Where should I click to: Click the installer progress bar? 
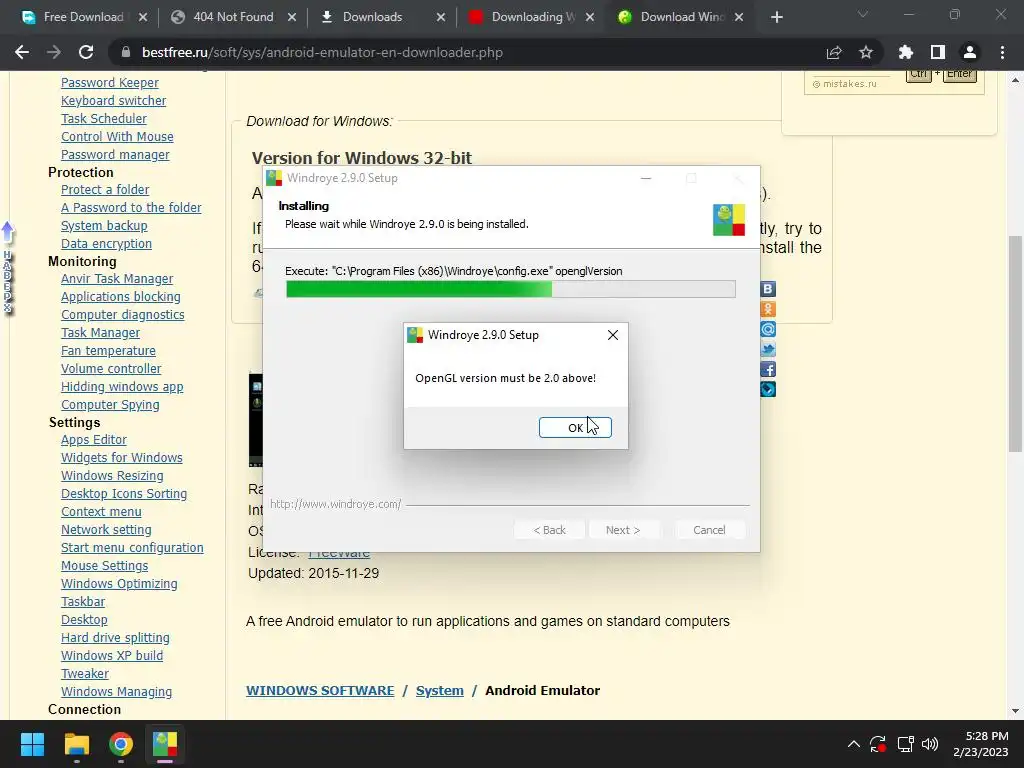point(511,289)
